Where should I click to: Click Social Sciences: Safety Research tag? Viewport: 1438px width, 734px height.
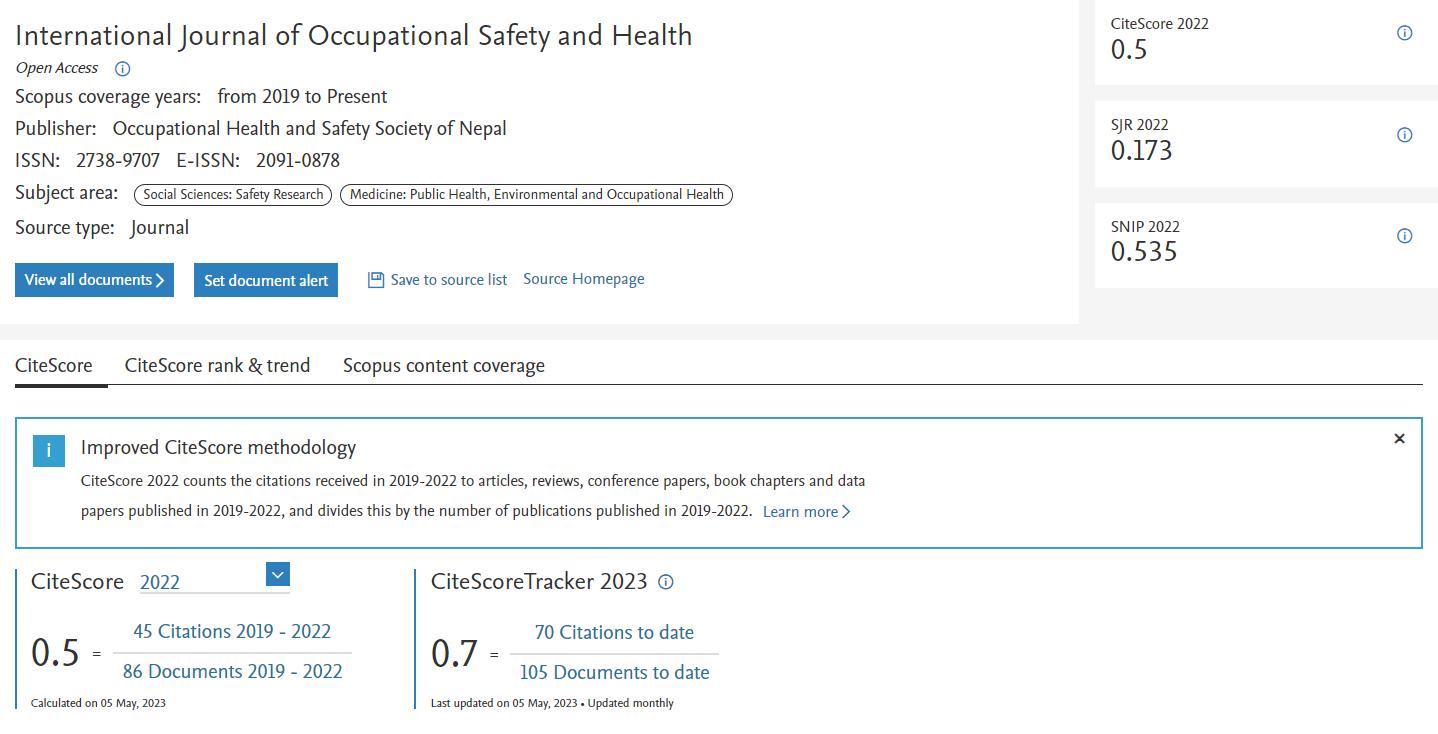click(x=234, y=195)
